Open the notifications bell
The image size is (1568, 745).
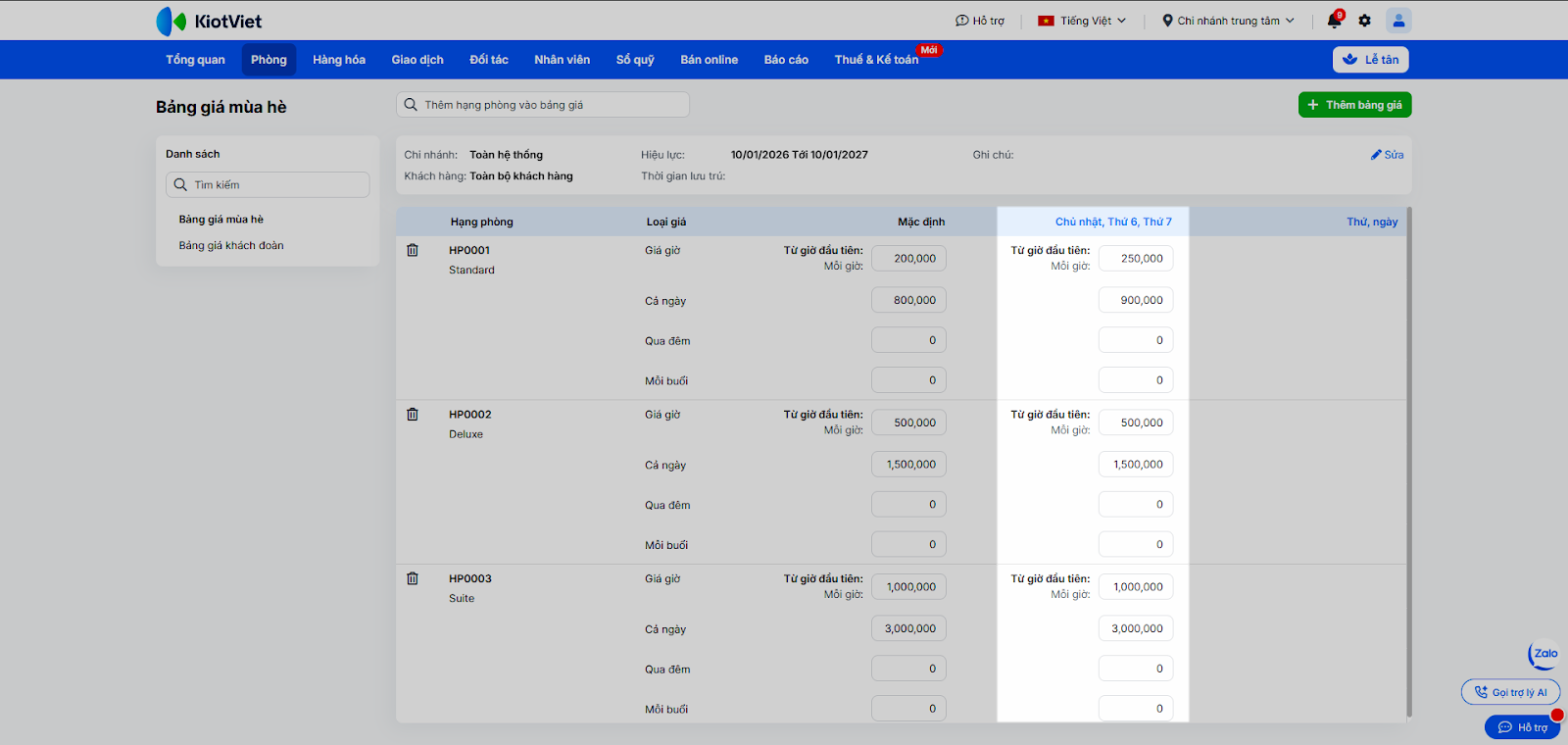pyautogui.click(x=1334, y=21)
